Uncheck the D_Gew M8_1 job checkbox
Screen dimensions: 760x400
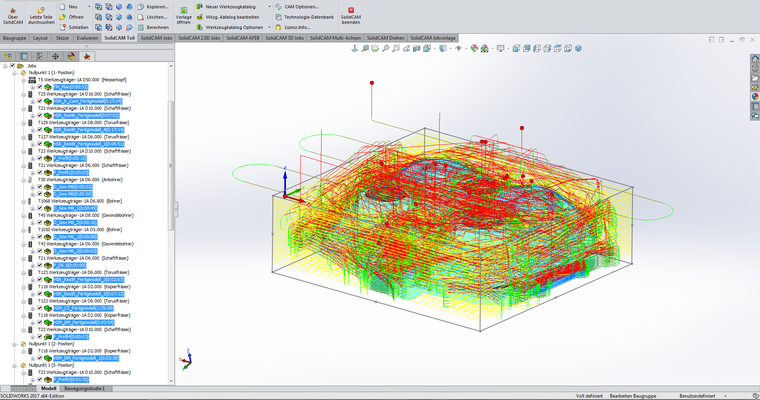point(40,208)
